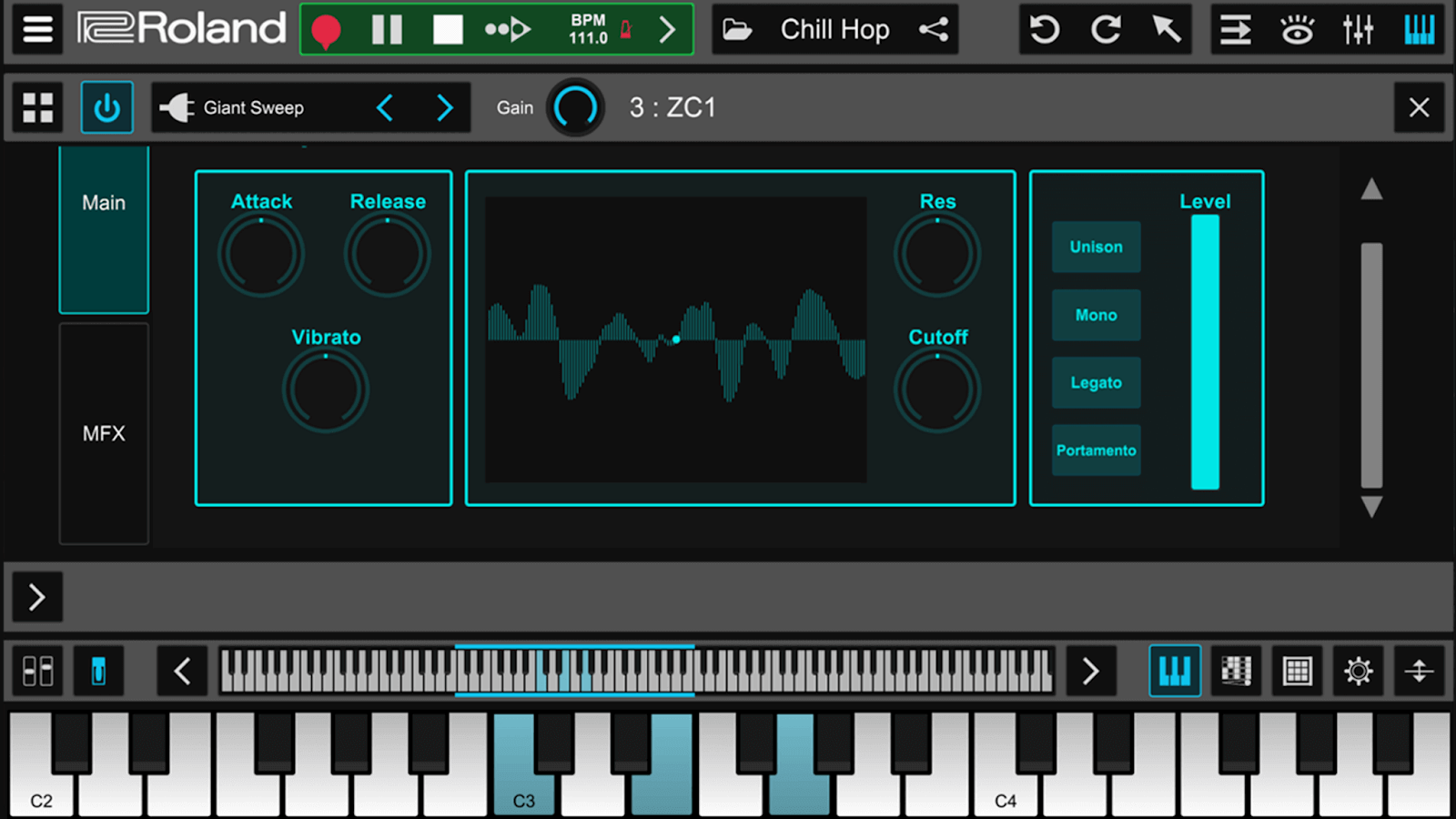Open the mixer faders panel
Screen dimensions: 1456x819
coord(1358,28)
